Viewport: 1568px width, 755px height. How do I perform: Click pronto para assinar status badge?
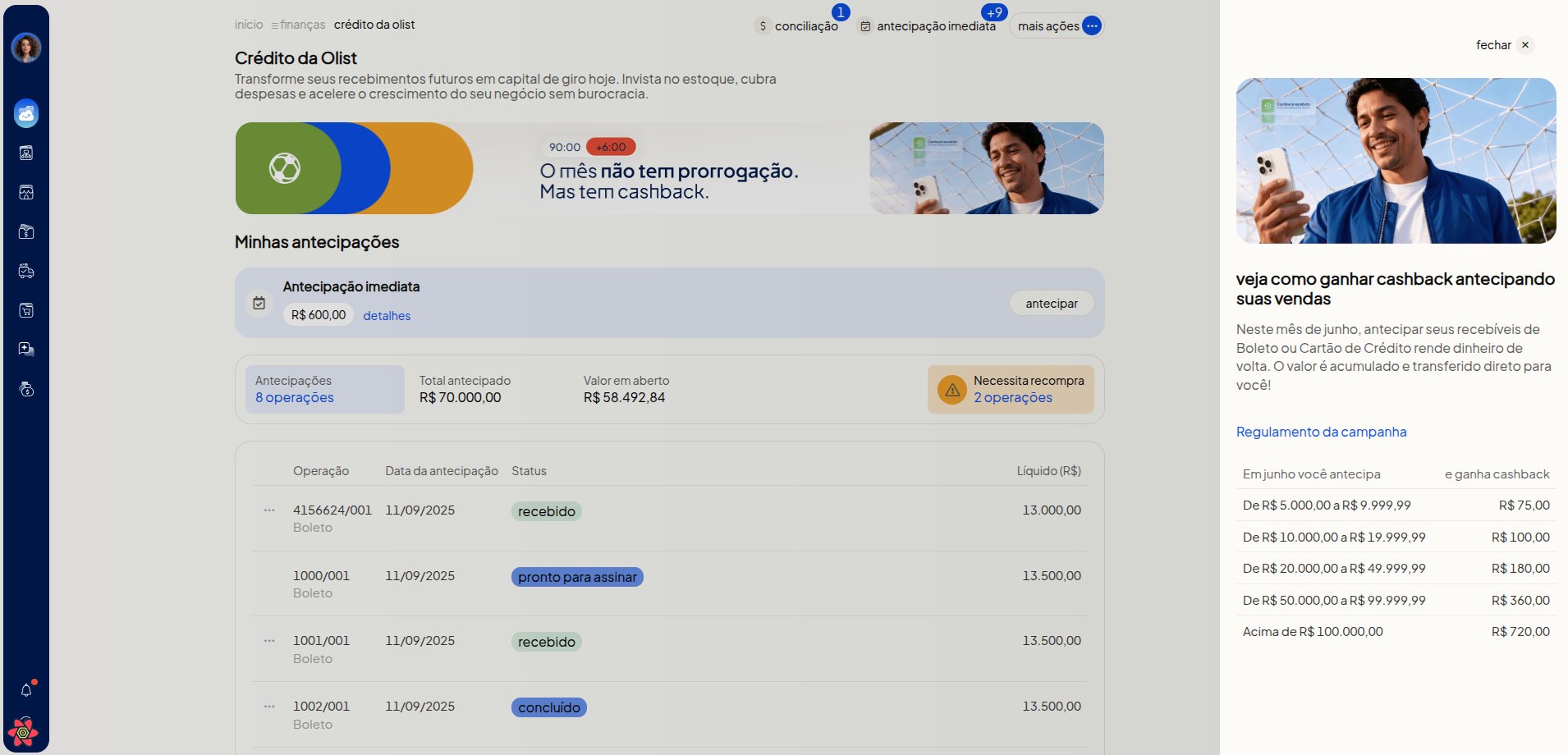[x=577, y=577]
